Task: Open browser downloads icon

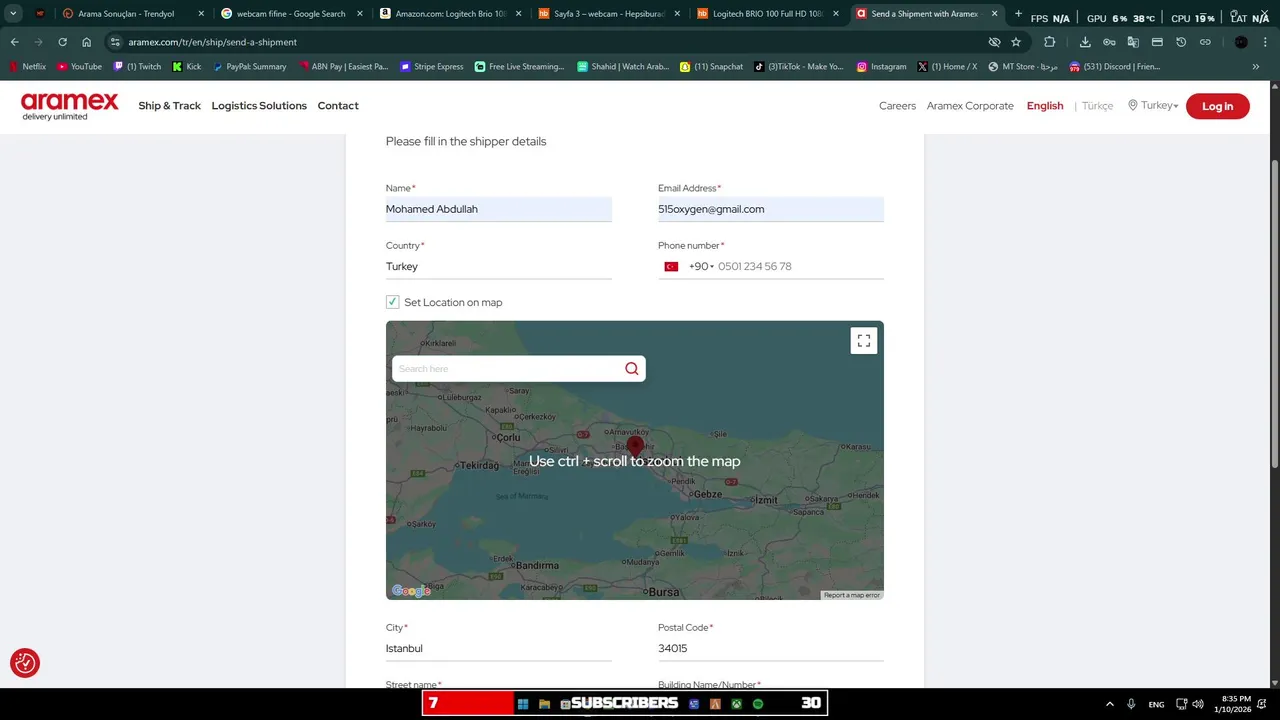Action: [1085, 42]
